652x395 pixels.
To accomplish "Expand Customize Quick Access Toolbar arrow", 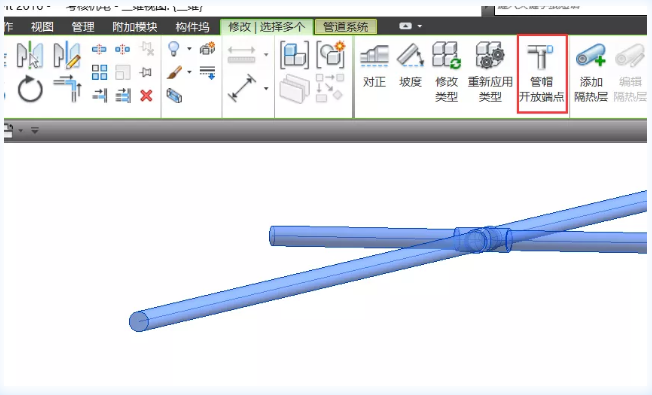I will (x=35, y=131).
